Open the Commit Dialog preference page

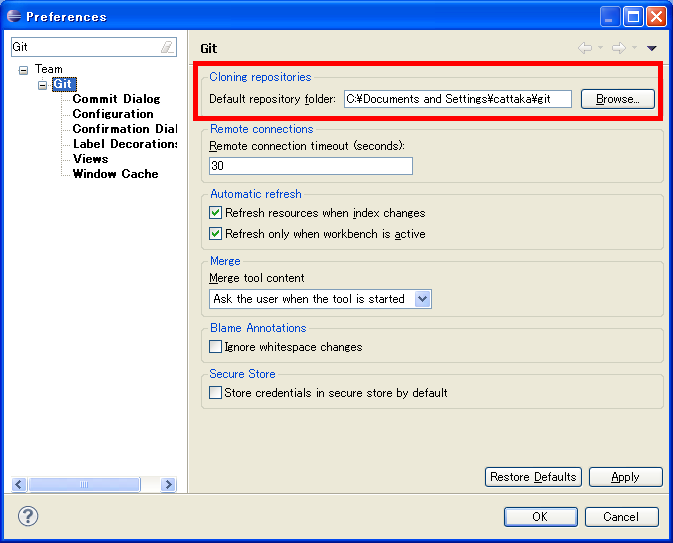coord(116,99)
